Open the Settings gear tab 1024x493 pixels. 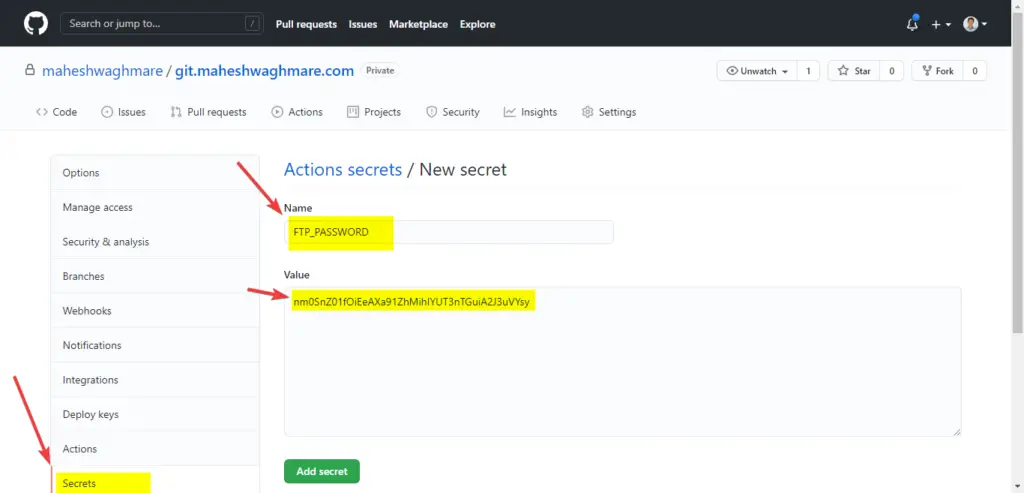pos(609,112)
